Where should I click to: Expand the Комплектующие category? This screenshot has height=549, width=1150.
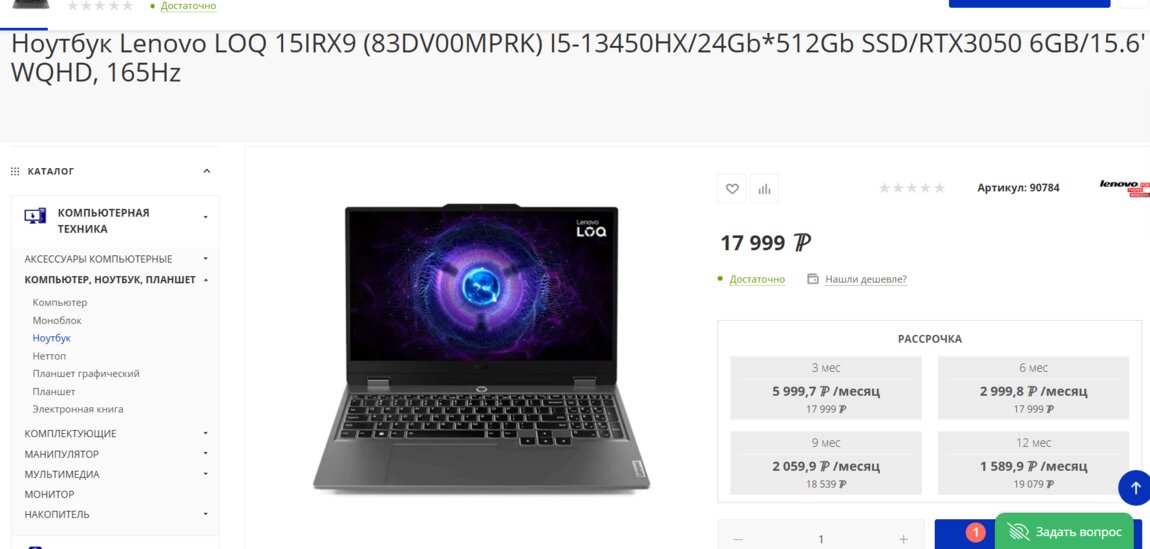[x=205, y=433]
